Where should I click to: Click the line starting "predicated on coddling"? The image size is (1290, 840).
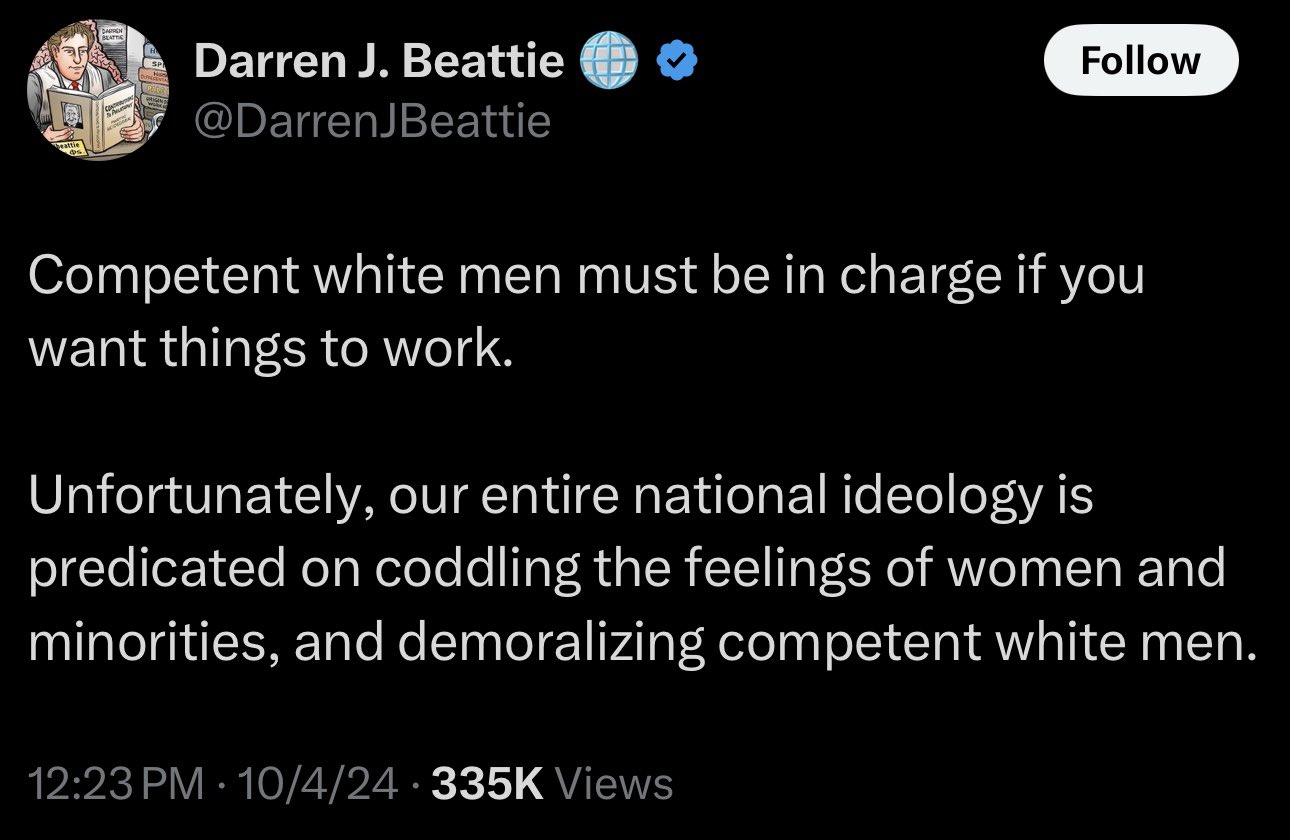627,570
